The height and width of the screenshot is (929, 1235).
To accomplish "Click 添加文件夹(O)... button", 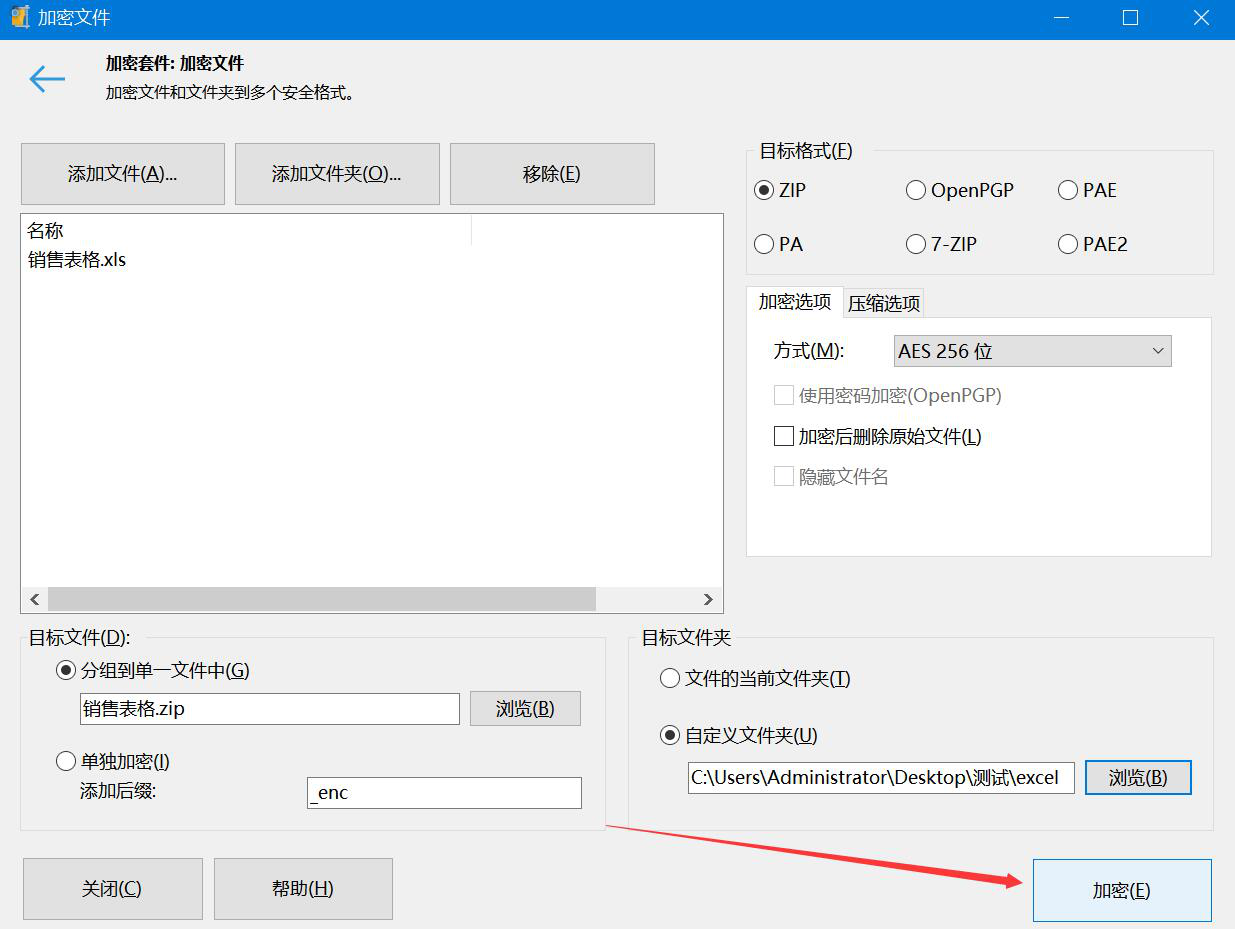I will pos(337,174).
